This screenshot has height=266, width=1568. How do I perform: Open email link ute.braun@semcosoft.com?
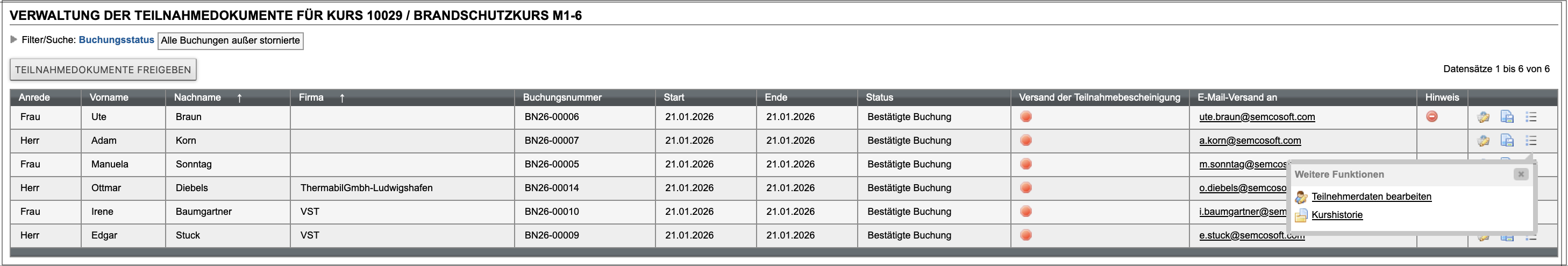(1256, 117)
